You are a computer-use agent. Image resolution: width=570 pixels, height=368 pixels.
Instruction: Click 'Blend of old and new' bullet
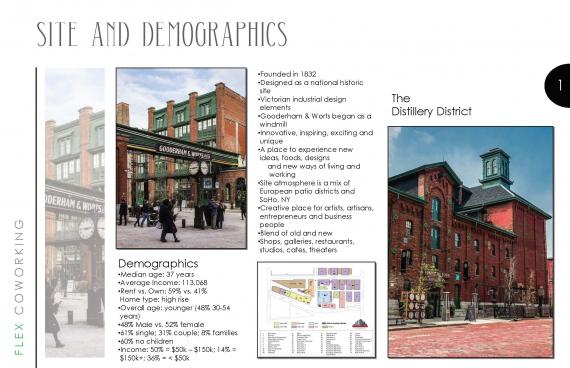[295, 233]
